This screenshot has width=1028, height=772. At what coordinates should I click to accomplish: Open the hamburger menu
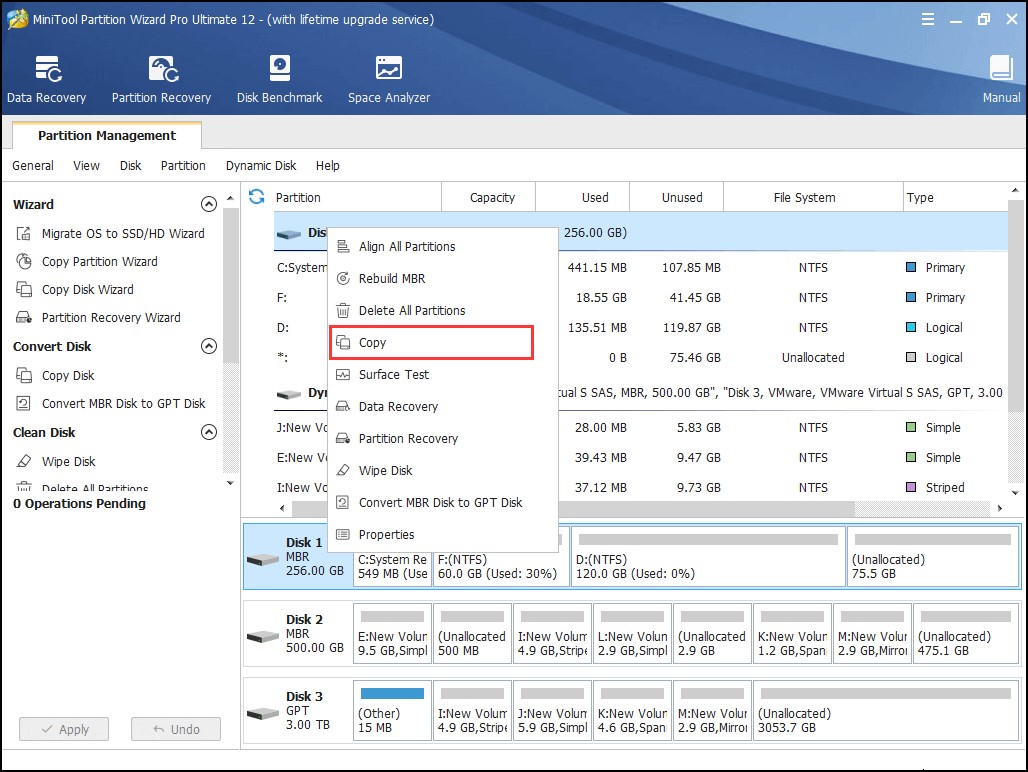pyautogui.click(x=927, y=18)
